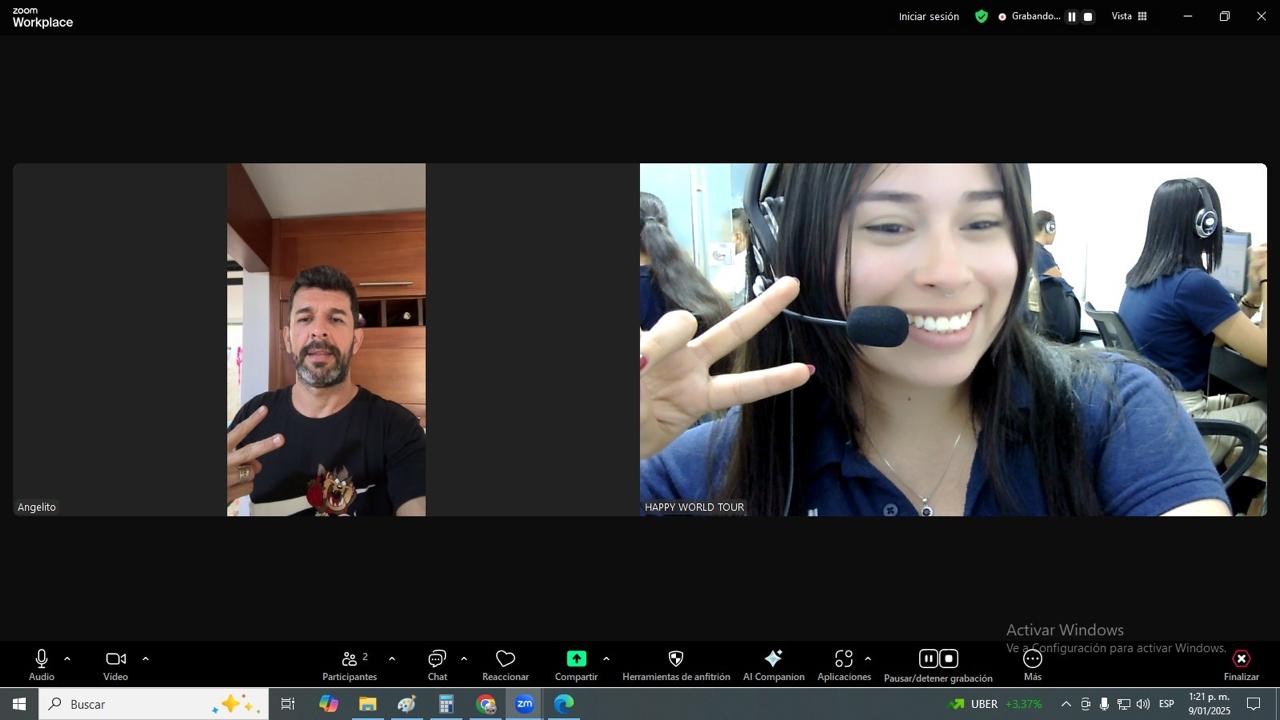The image size is (1280, 720).
Task: Click the Meet Now tray icon
Action: pos(1085,704)
